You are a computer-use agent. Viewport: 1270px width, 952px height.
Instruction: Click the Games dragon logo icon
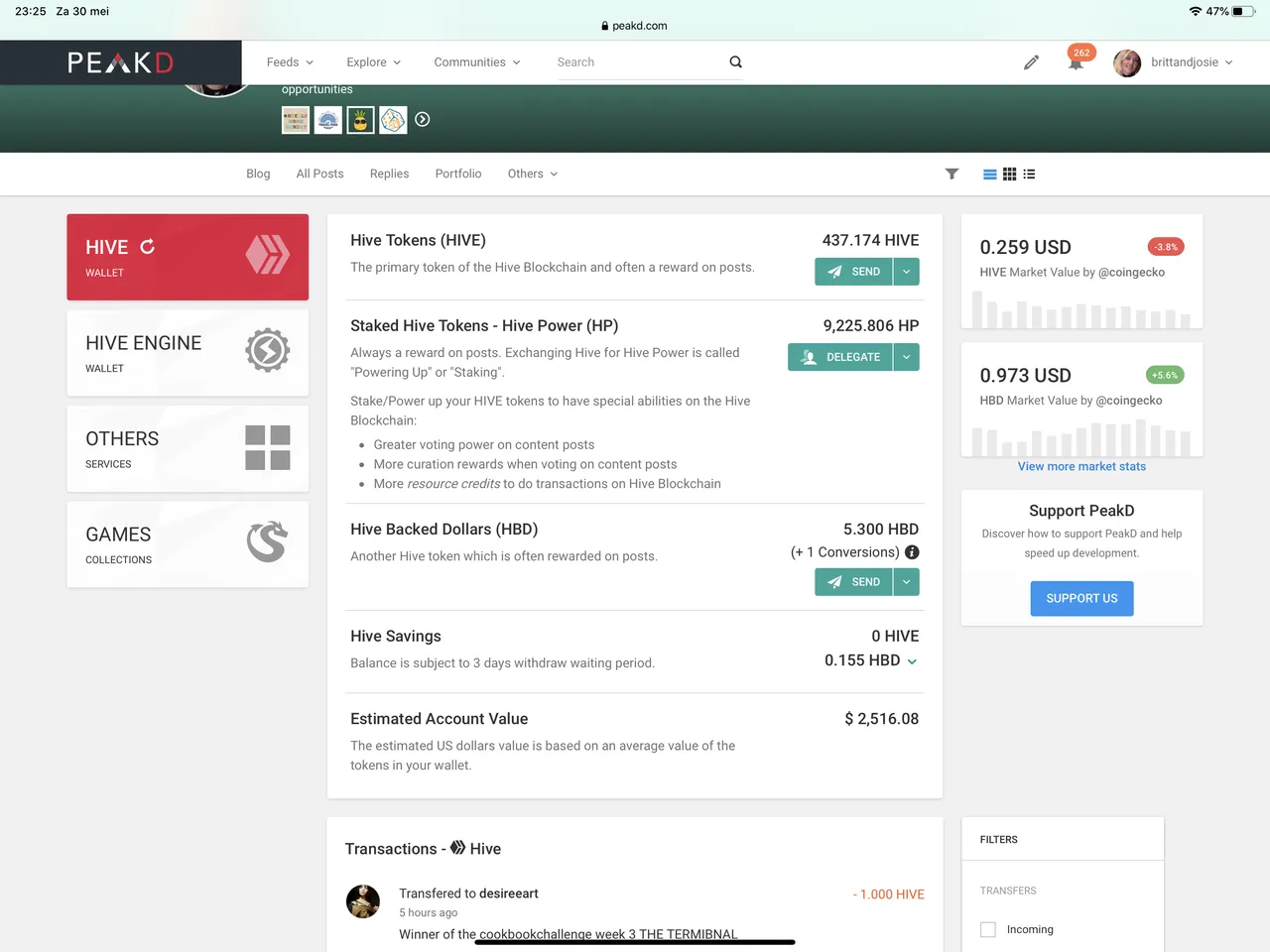(x=267, y=542)
